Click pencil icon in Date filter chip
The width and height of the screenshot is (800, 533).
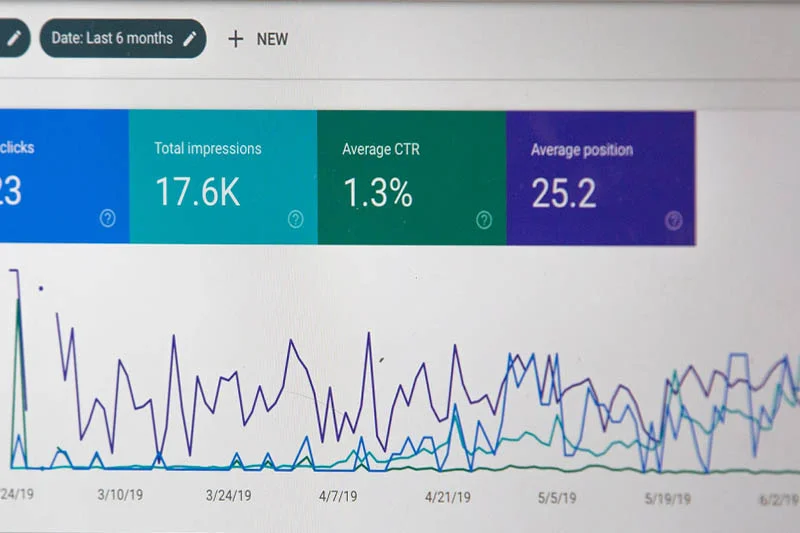pyautogui.click(x=190, y=38)
